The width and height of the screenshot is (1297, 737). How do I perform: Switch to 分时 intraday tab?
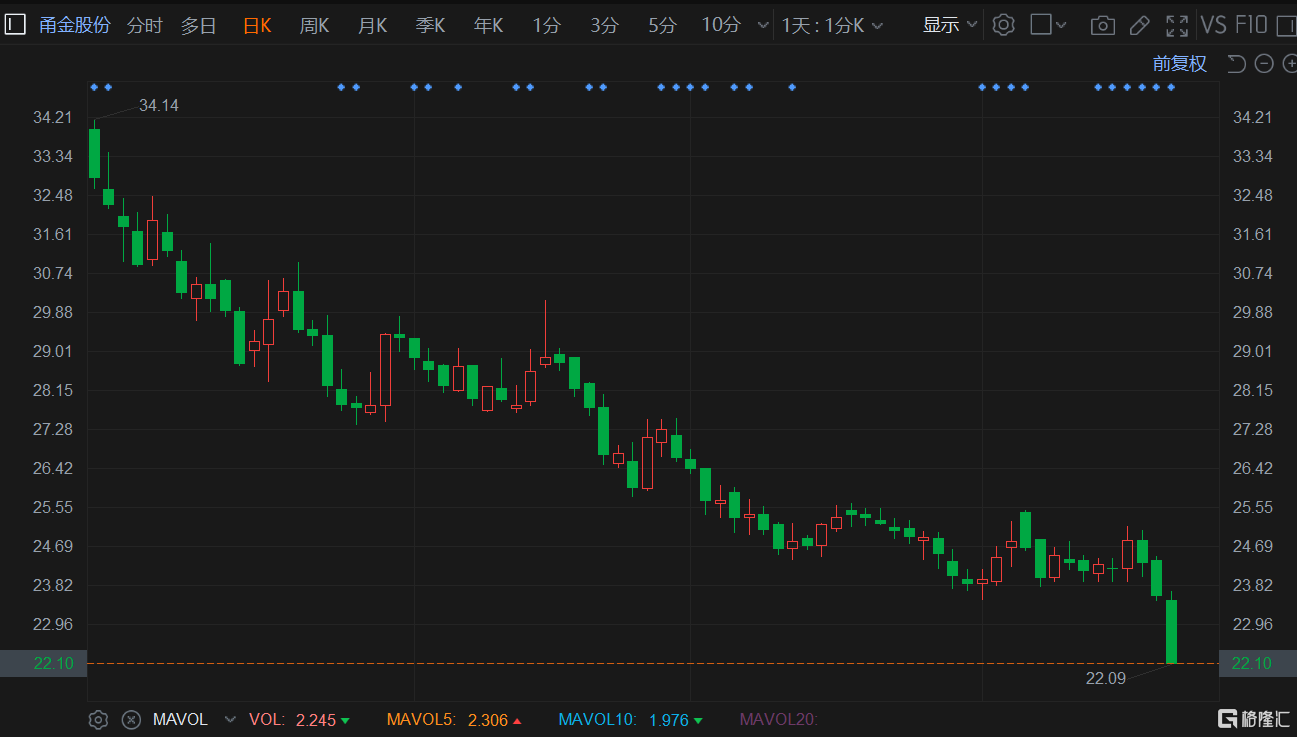144,25
